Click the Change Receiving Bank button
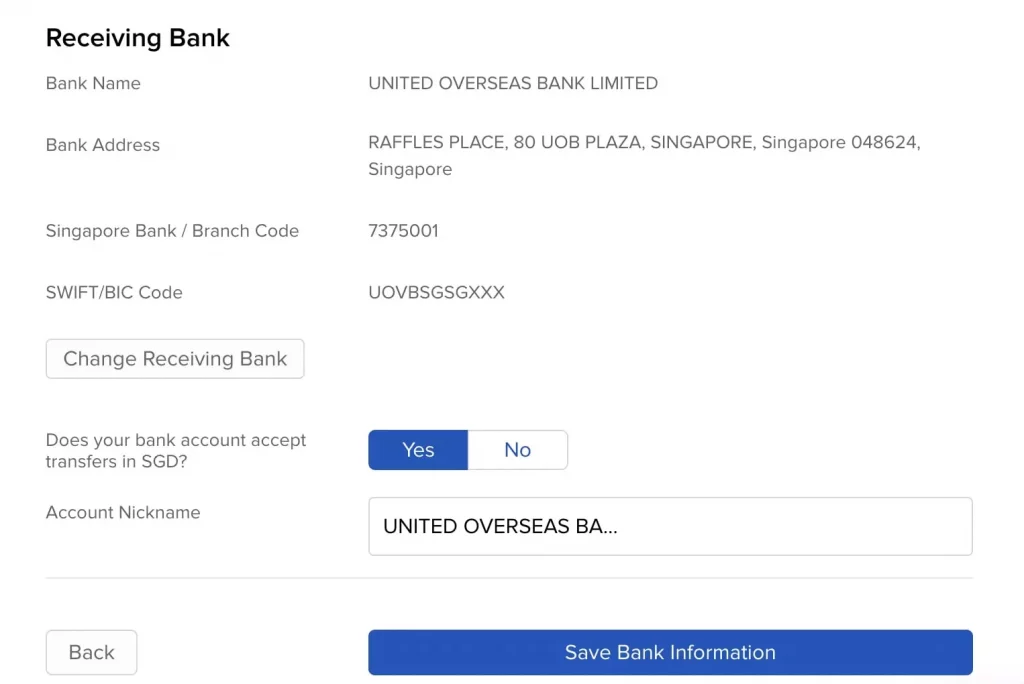1024x684 pixels. [174, 358]
